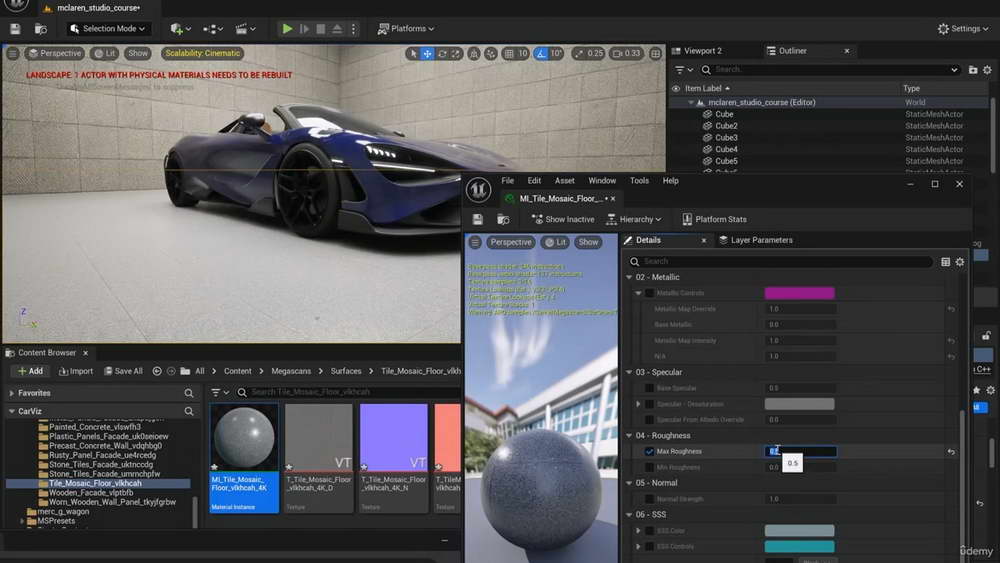
Task: Open the Settings dropdown at top right
Action: coord(963,29)
